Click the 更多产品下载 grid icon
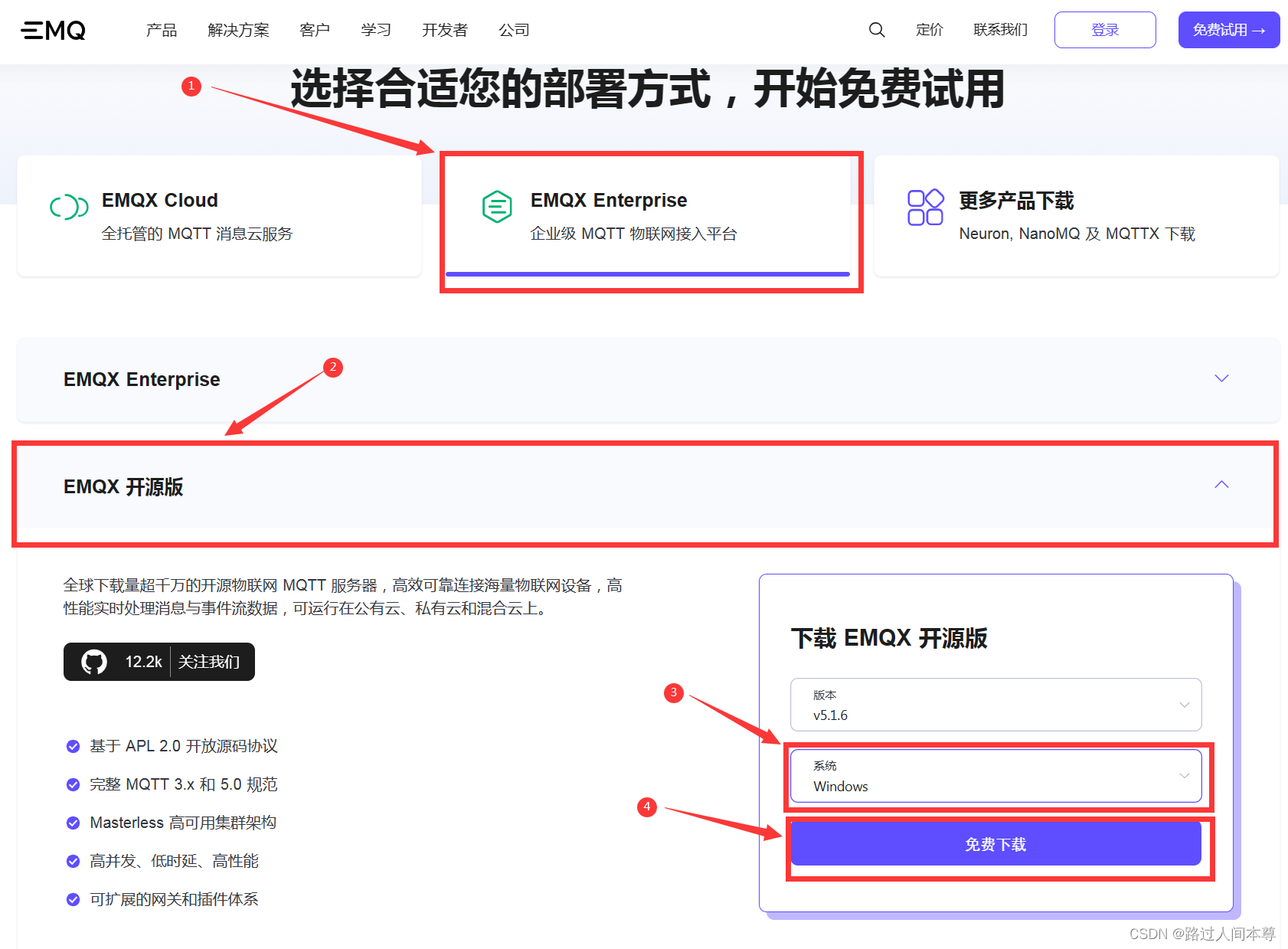The image size is (1288, 949). pos(925,207)
